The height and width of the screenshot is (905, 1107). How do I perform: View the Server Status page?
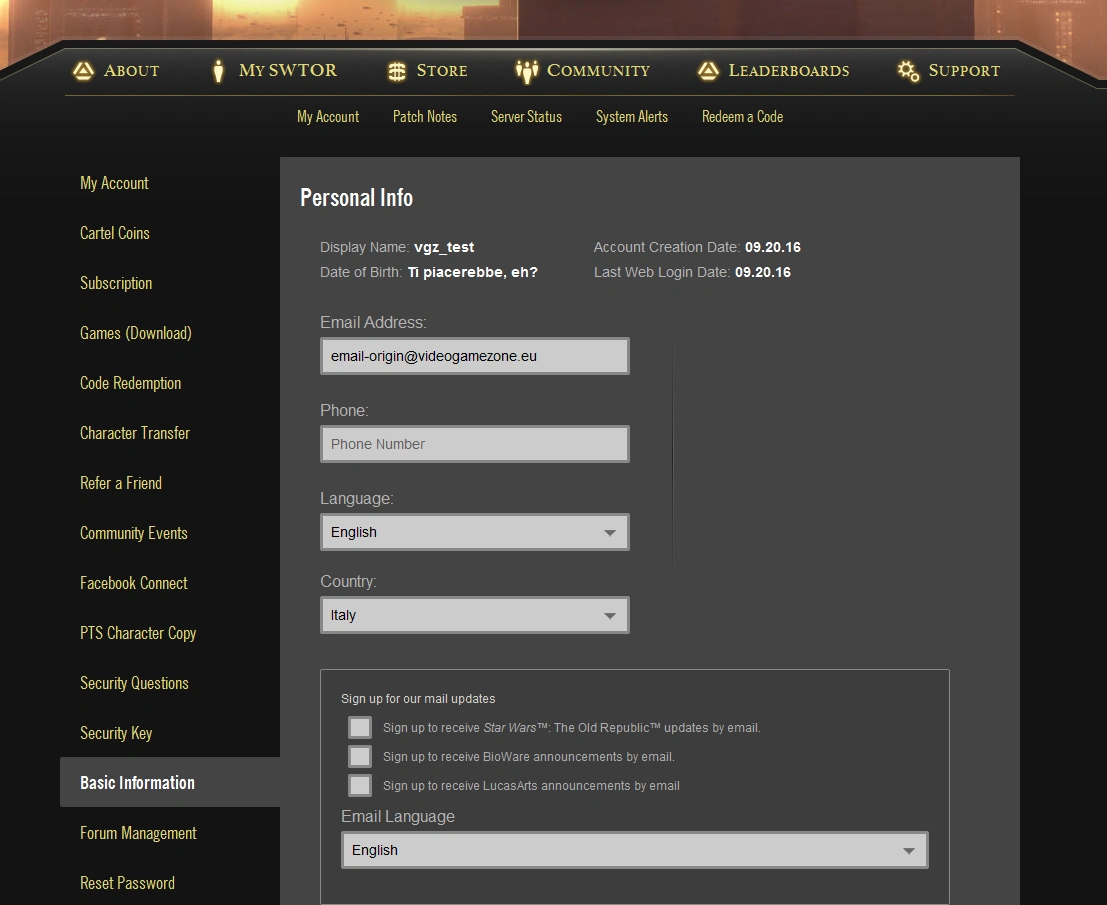[527, 116]
